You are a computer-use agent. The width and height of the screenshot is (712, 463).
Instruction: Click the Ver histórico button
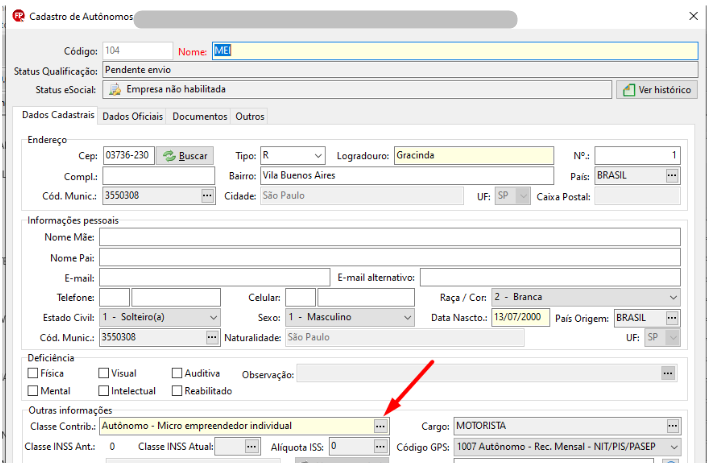tap(657, 90)
